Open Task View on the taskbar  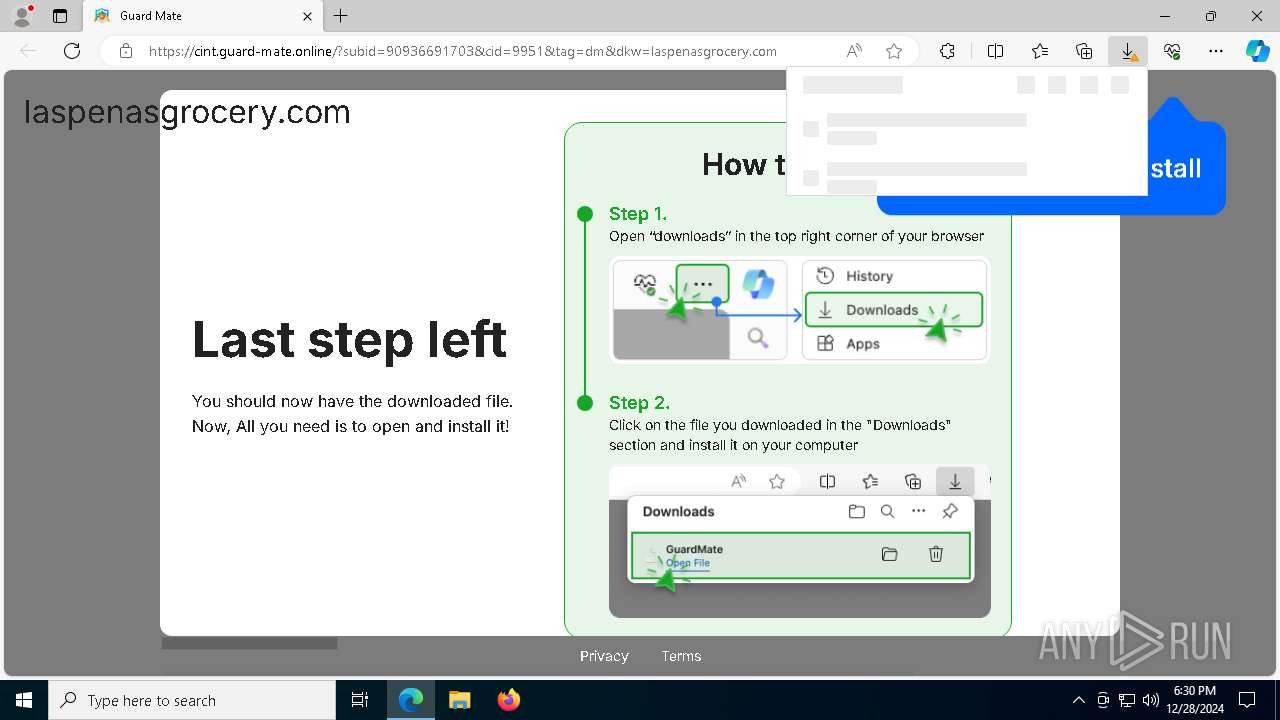click(361, 700)
